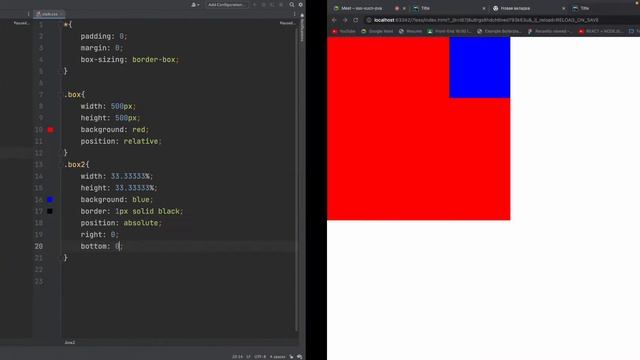This screenshot has height=360, width=640.
Task: Click the .box2 breadcrumb below editor
Action: click(x=69, y=342)
